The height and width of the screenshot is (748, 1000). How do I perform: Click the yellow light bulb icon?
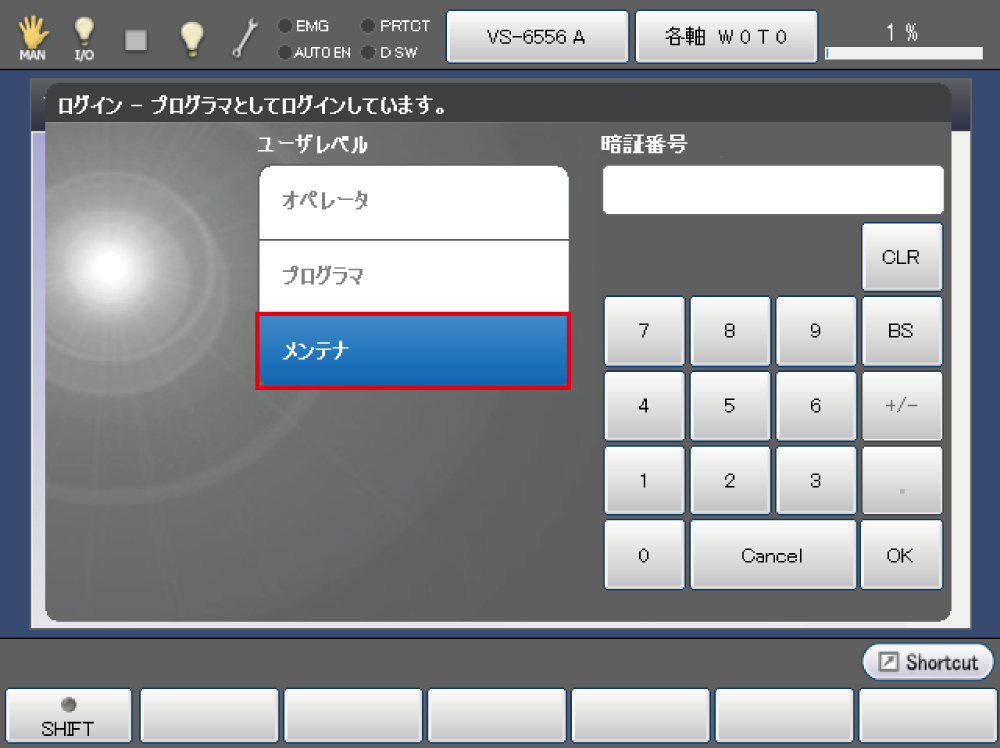click(191, 38)
